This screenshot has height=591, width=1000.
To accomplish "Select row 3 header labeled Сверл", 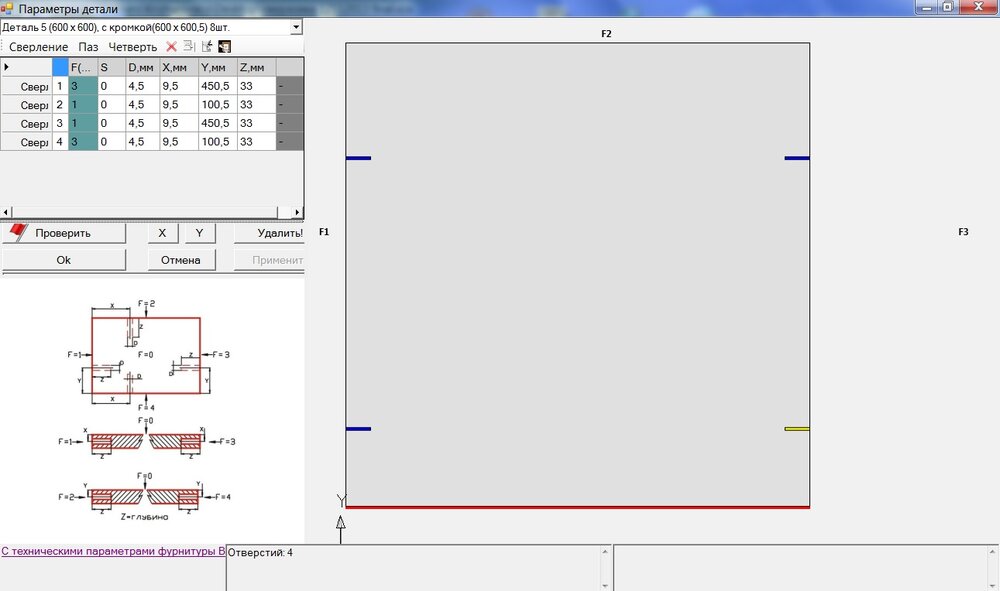I will (26, 123).
